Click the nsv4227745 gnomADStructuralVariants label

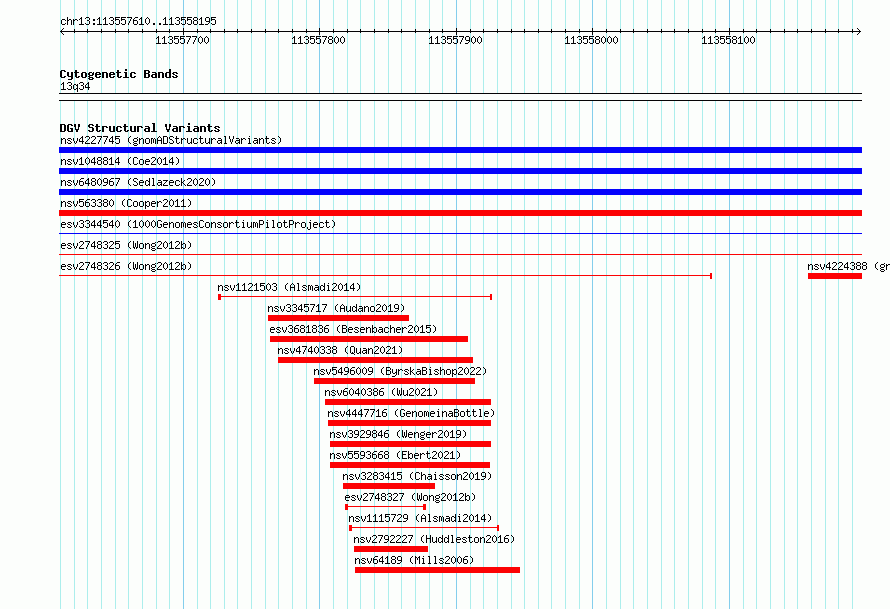tap(171, 140)
